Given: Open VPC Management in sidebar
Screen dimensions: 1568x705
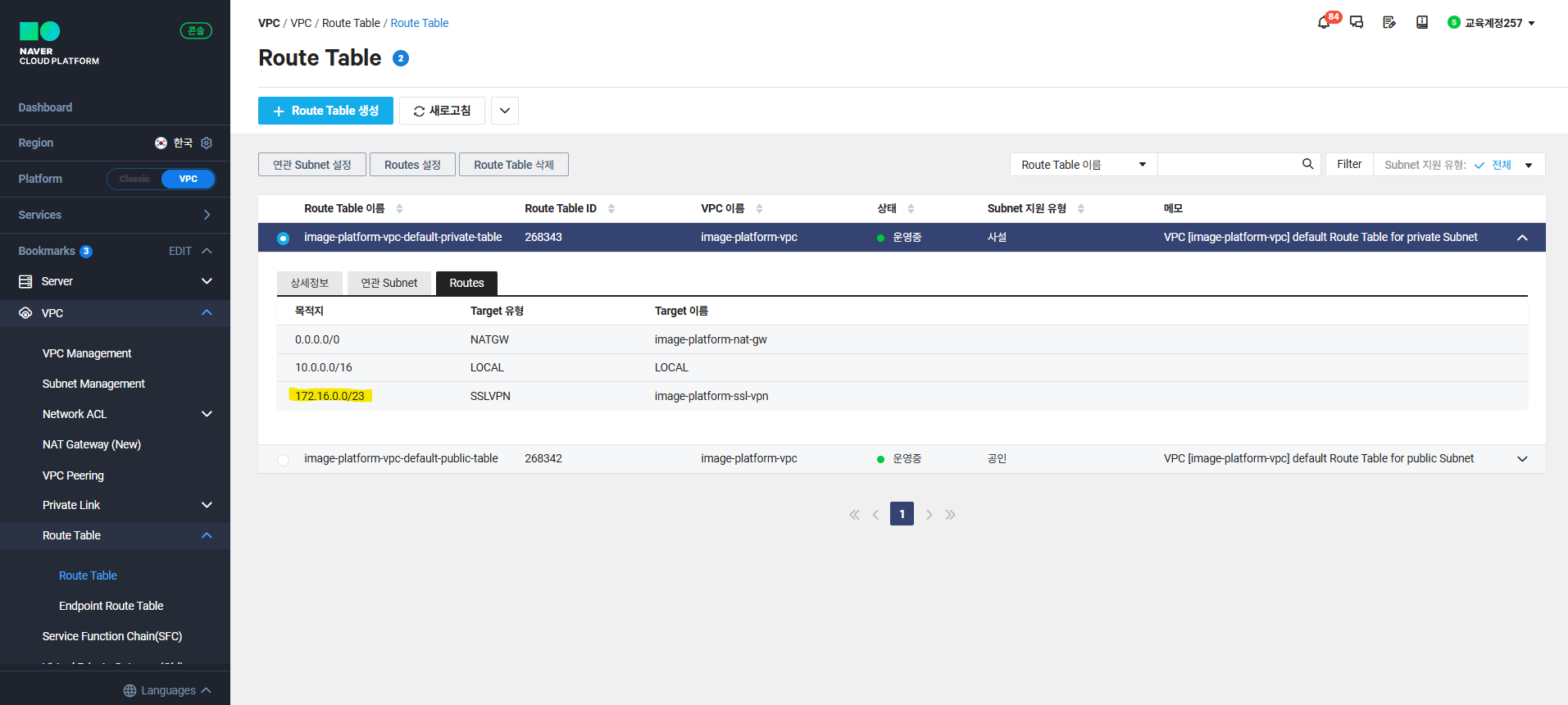Looking at the screenshot, I should coord(87,353).
